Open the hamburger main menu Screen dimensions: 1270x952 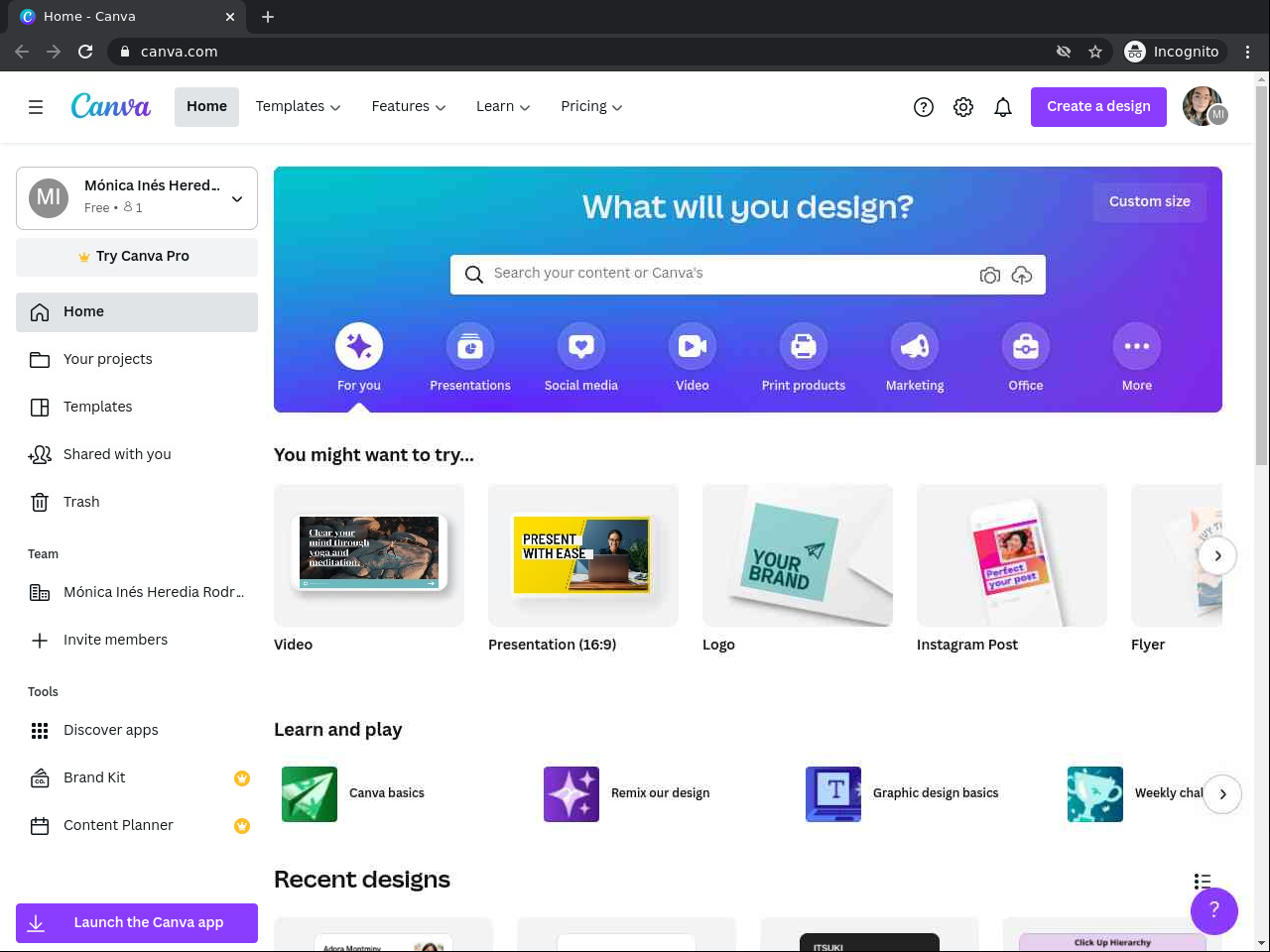(36, 107)
